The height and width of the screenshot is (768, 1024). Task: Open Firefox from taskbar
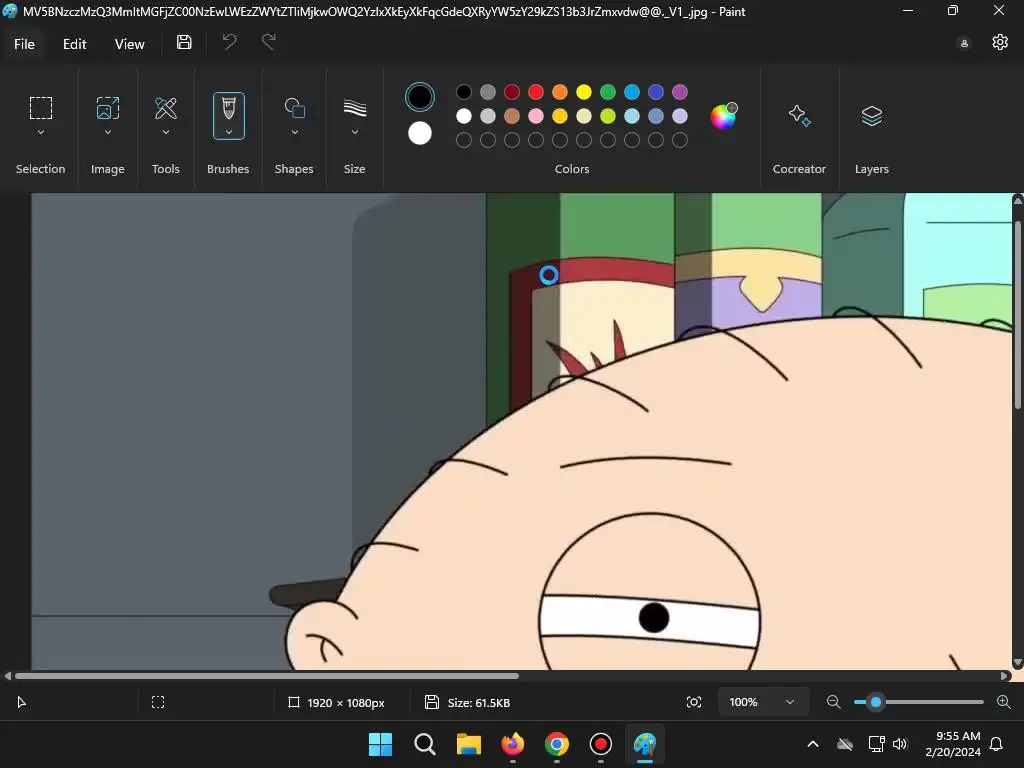pyautogui.click(x=513, y=744)
